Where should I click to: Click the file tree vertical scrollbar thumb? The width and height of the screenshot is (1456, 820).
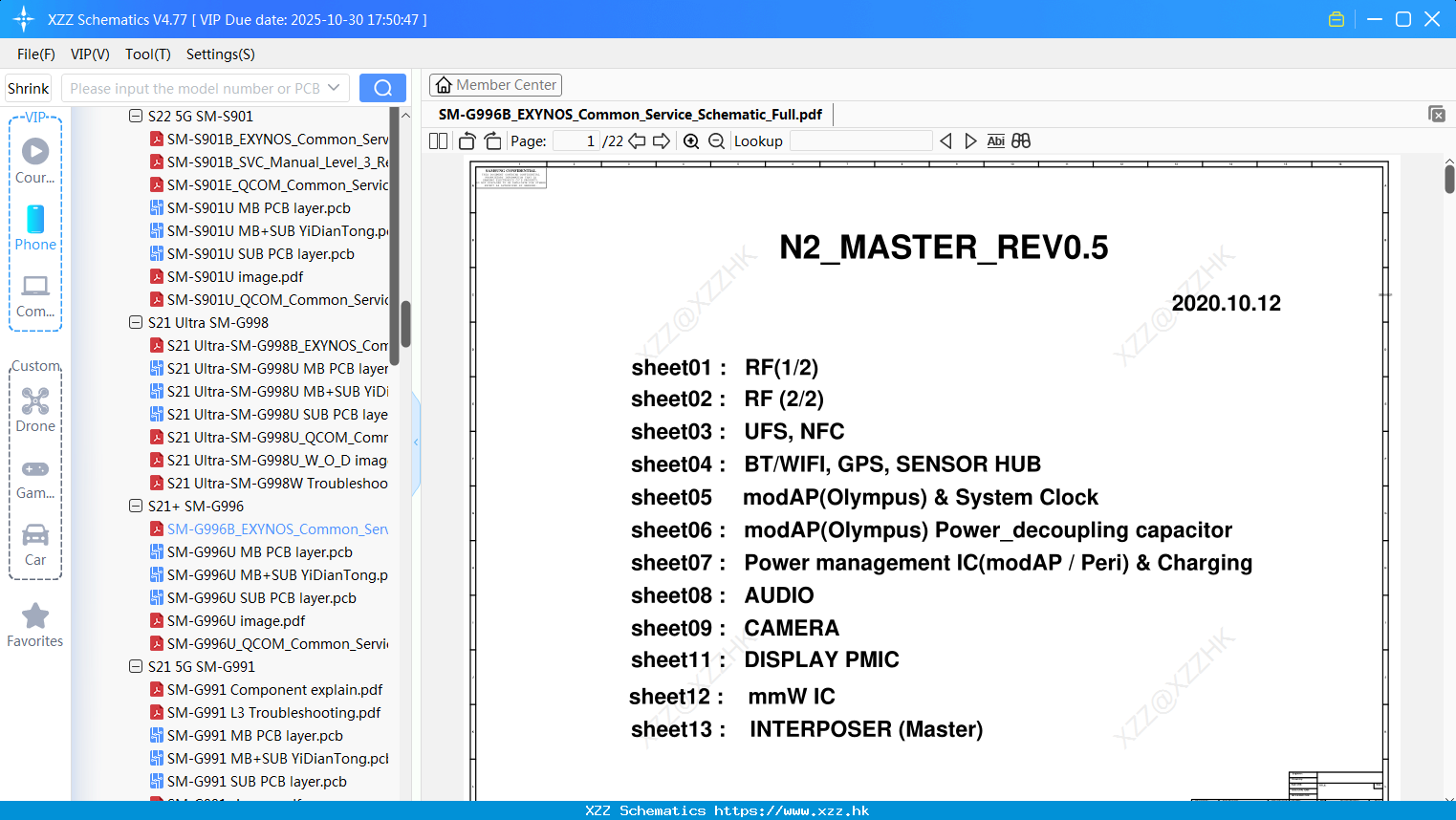405,325
